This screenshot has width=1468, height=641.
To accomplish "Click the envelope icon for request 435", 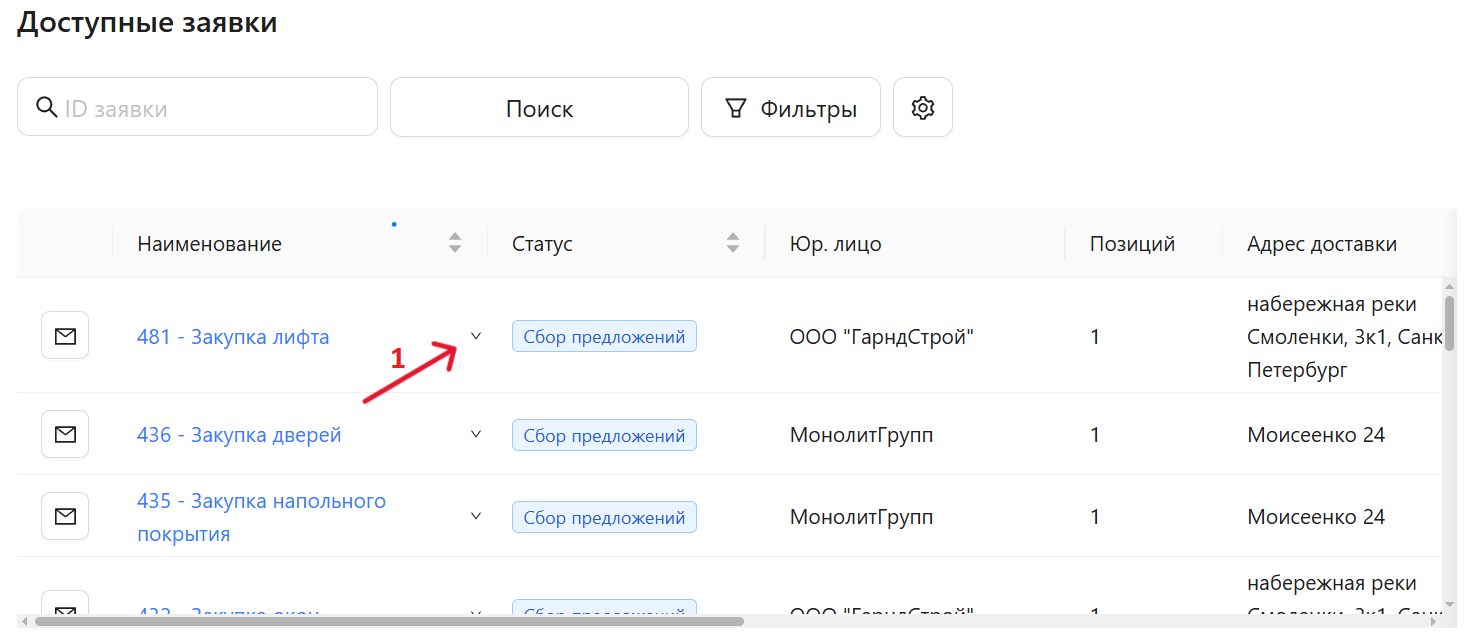I will coord(65,516).
